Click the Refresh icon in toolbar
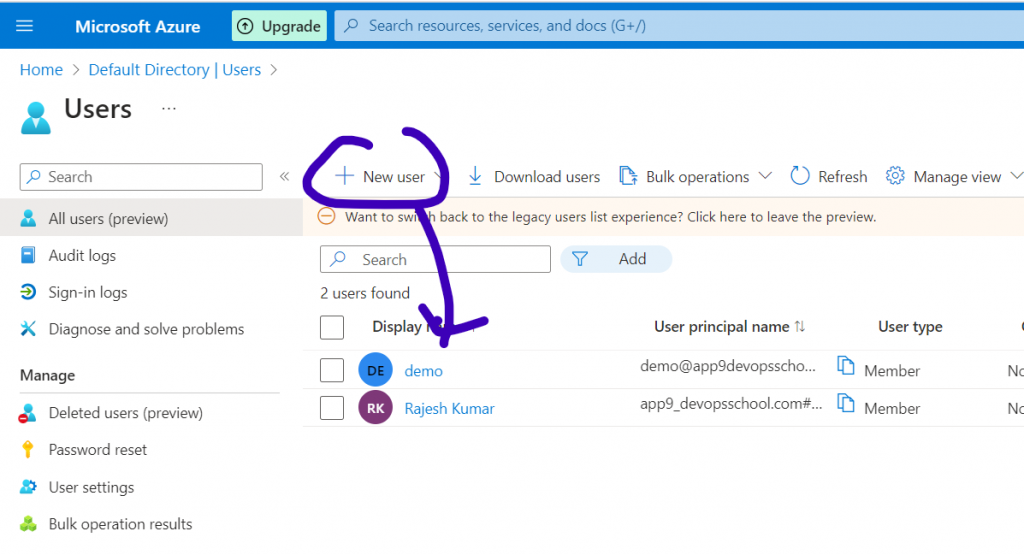This screenshot has width=1024, height=555. click(800, 176)
